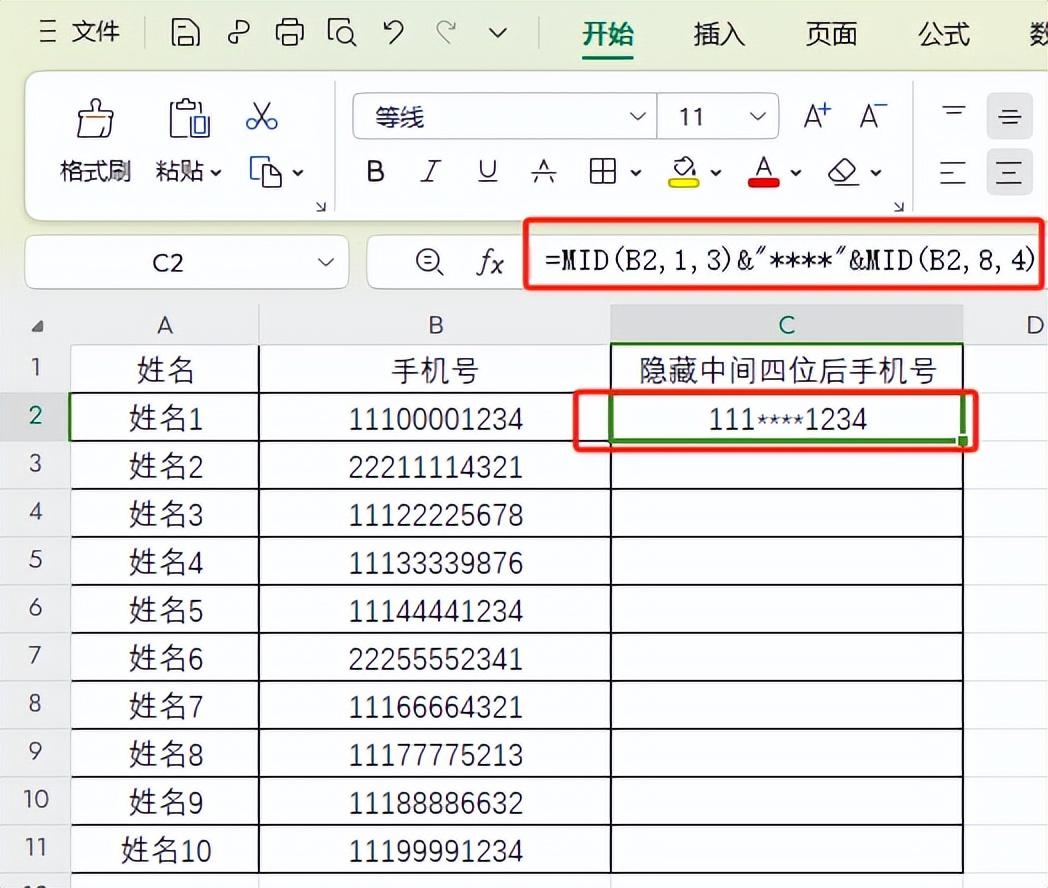Switch to the 公式 tab
This screenshot has height=888, width=1048.
pos(943,33)
